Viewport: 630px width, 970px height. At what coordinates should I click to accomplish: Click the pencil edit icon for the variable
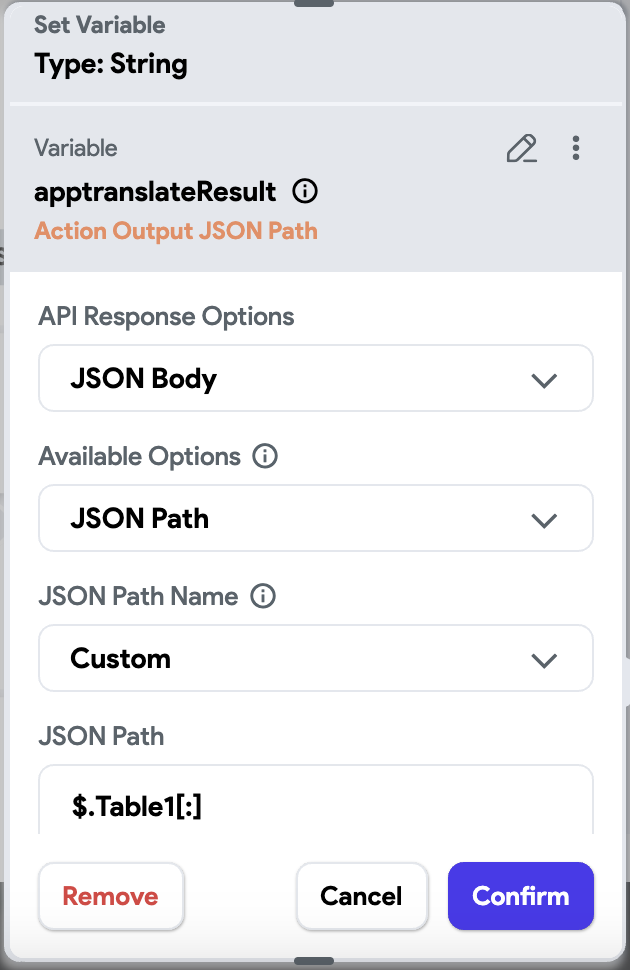(x=522, y=148)
